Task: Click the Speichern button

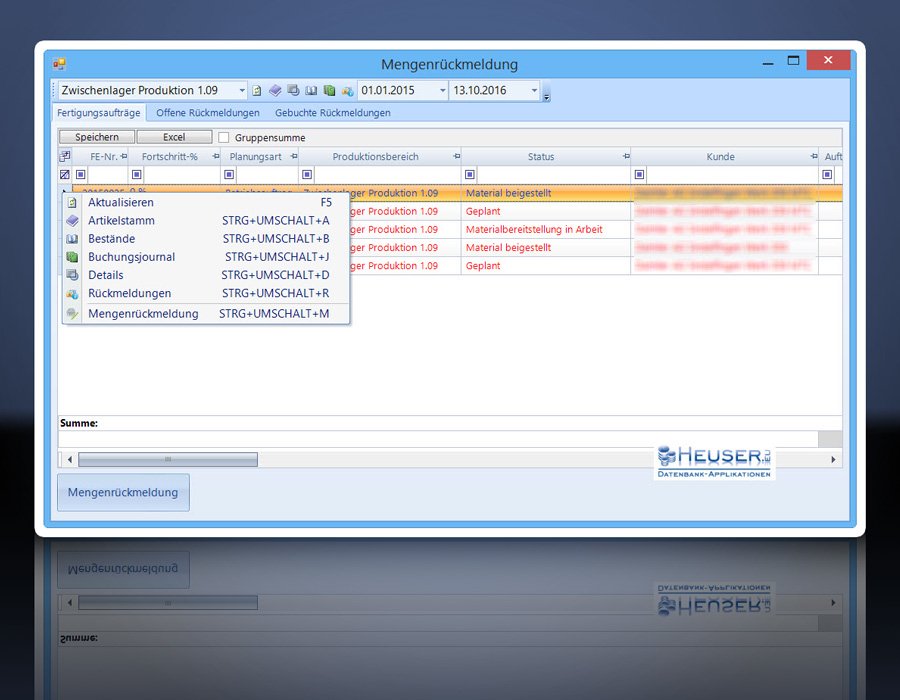Action: pyautogui.click(x=97, y=137)
